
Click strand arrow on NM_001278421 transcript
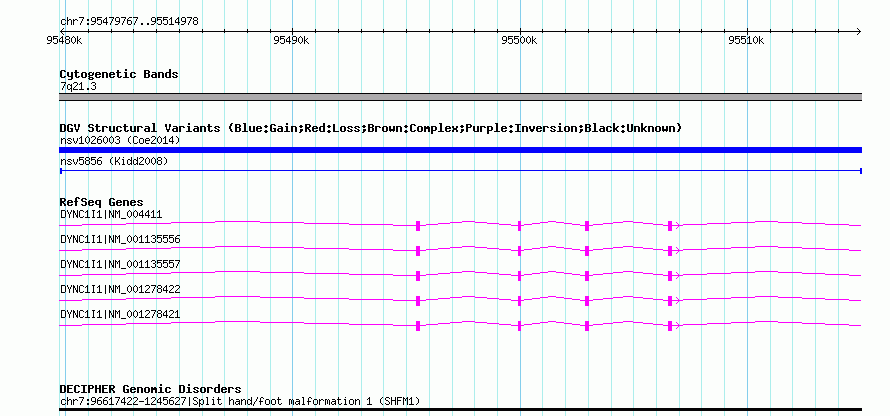(677, 326)
